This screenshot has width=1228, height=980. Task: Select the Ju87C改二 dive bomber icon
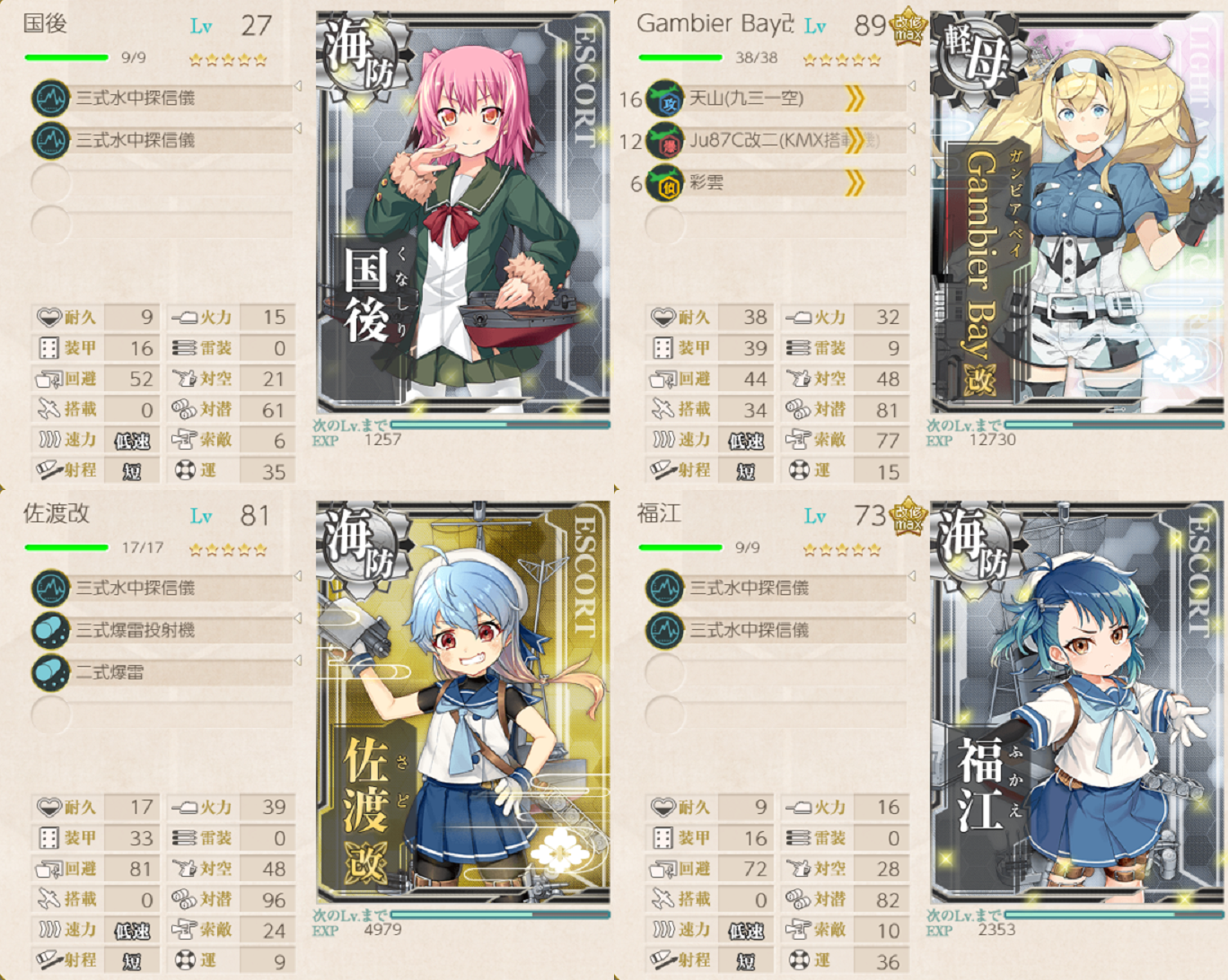pyautogui.click(x=665, y=140)
